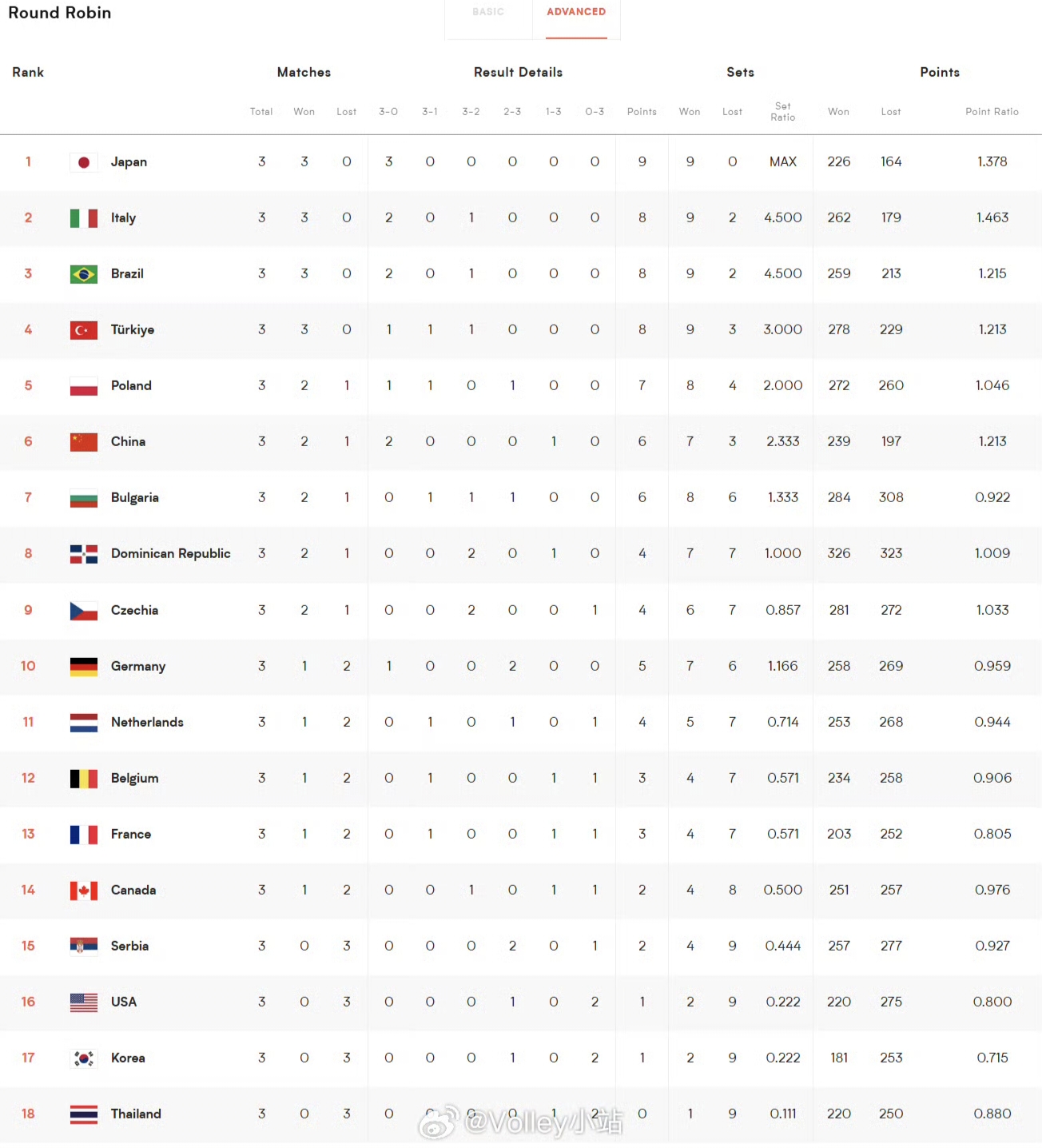Click the Serbia team name
1042x1148 pixels.
(x=129, y=947)
